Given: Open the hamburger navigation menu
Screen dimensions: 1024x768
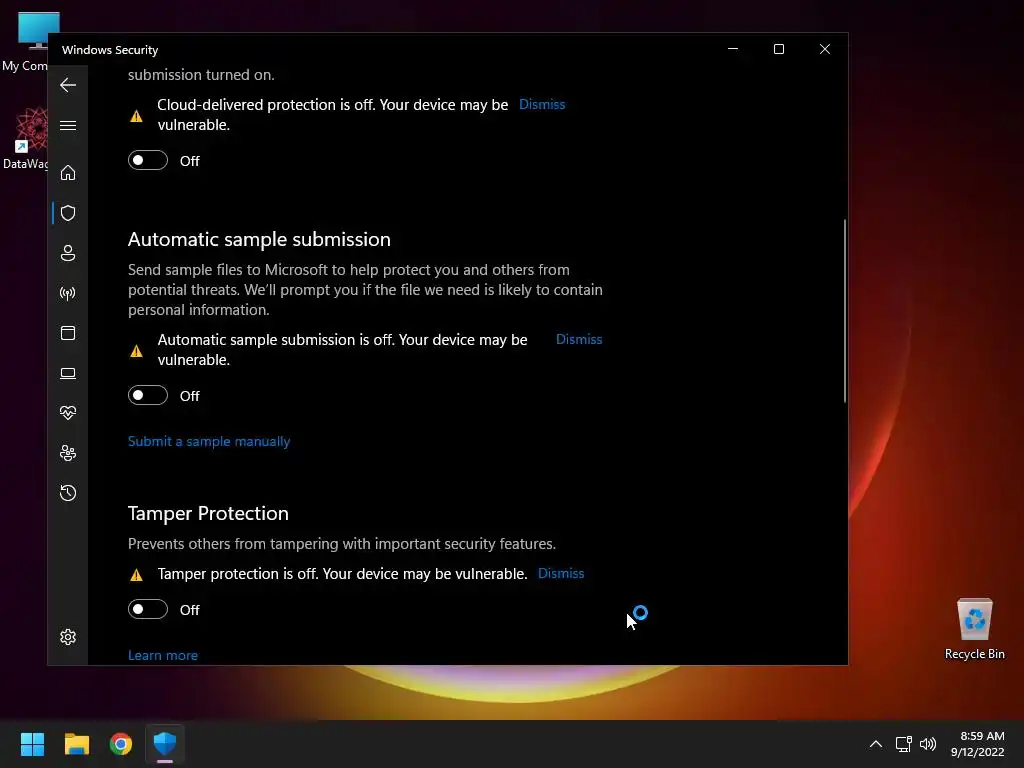Looking at the screenshot, I should [68, 125].
